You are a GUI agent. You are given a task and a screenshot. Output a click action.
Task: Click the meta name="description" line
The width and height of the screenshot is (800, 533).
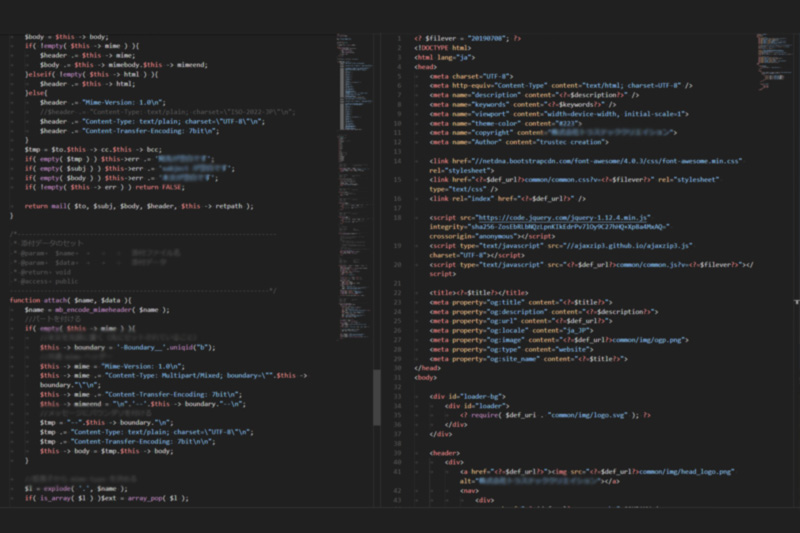tap(534, 95)
